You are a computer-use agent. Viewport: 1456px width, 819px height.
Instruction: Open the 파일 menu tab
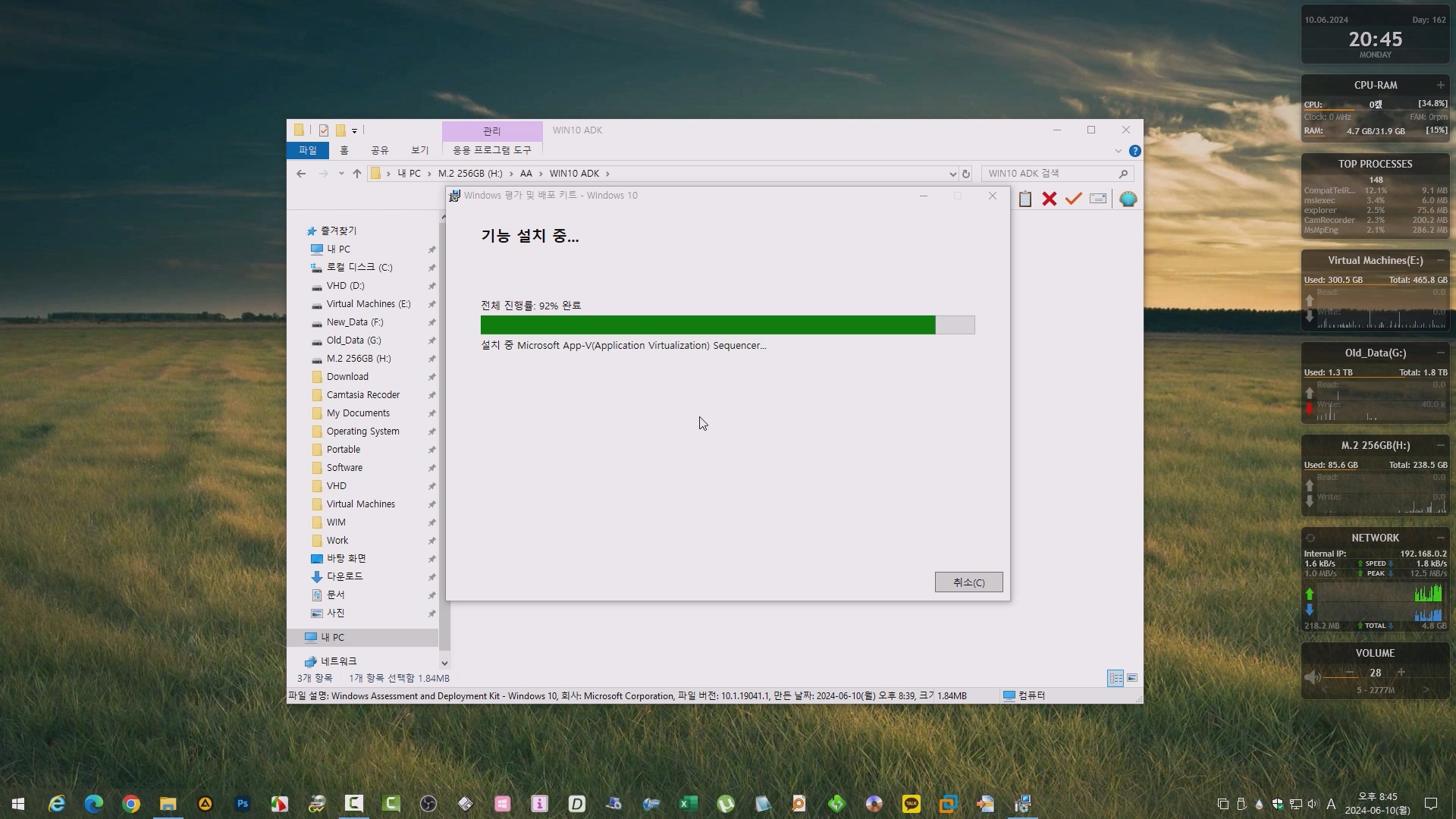click(307, 150)
